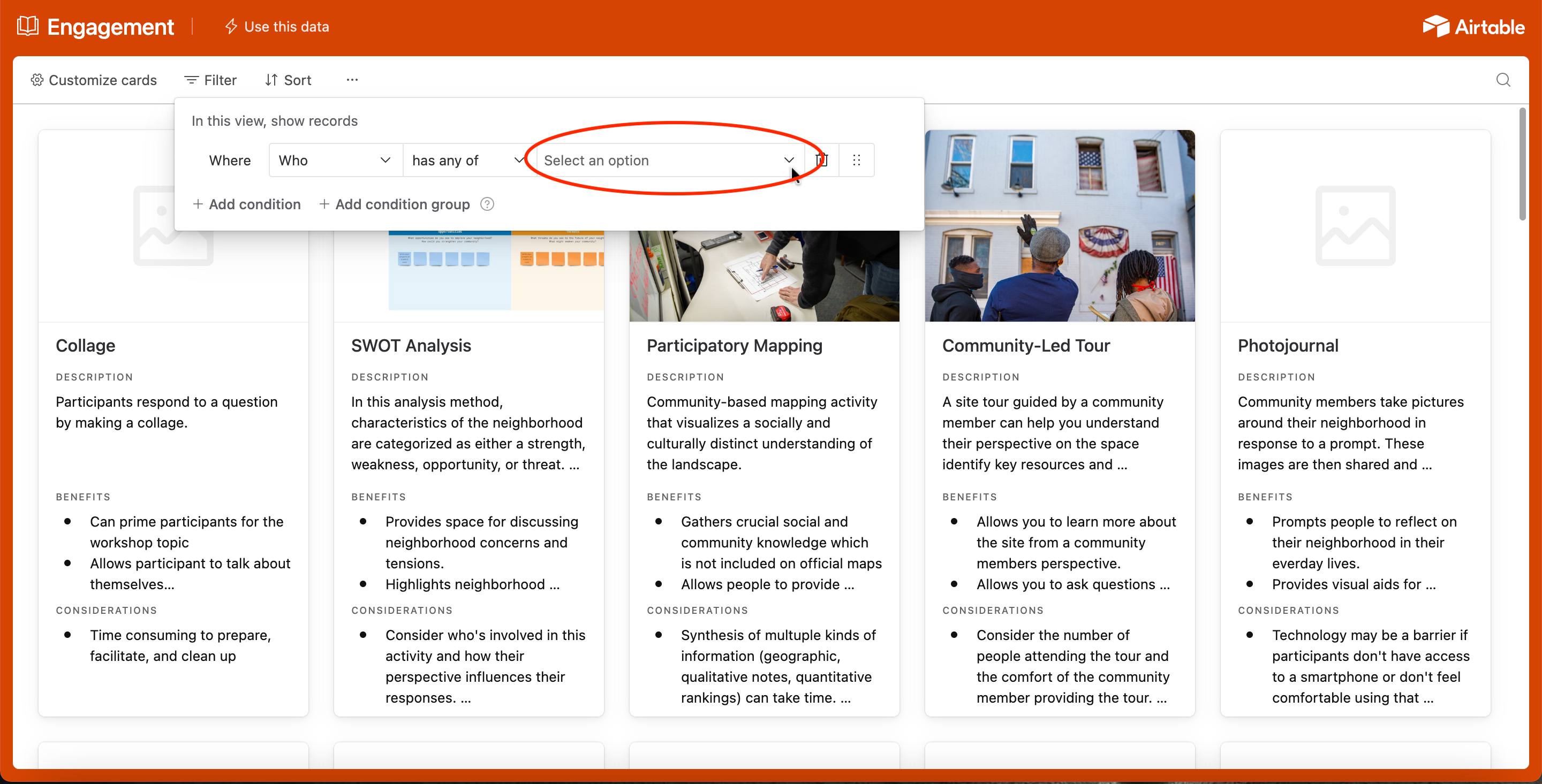Click the vertical scrollbar on the right

[x=1522, y=165]
